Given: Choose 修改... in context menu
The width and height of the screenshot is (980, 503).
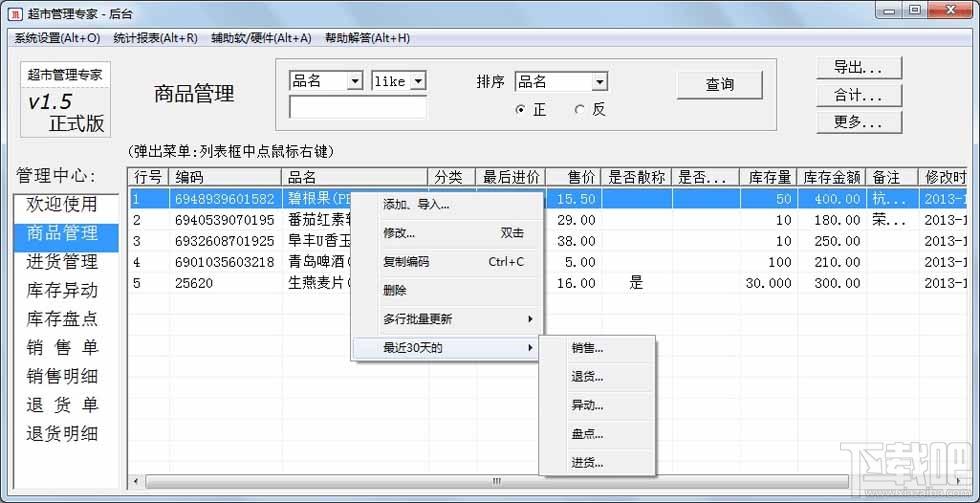Looking at the screenshot, I should [x=447, y=234].
